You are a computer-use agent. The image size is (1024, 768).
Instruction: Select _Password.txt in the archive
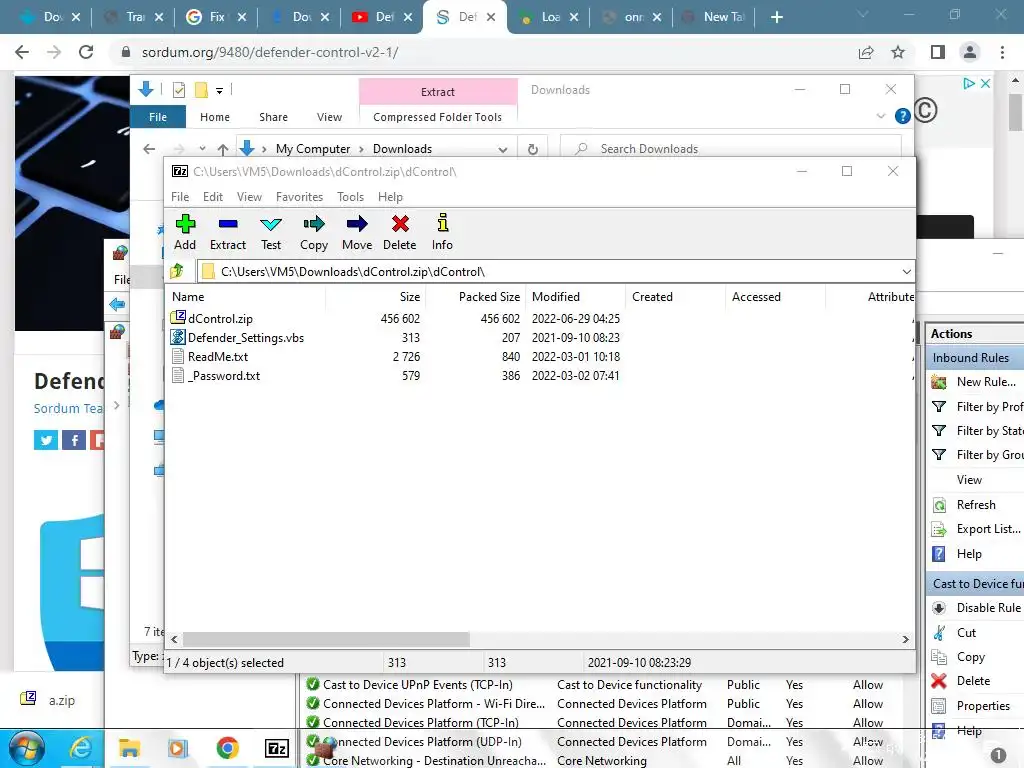[223, 376]
